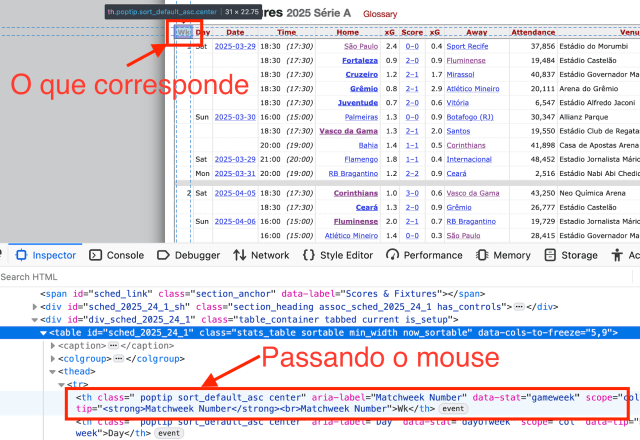Open the first 2025-03-29 date link

click(235, 46)
